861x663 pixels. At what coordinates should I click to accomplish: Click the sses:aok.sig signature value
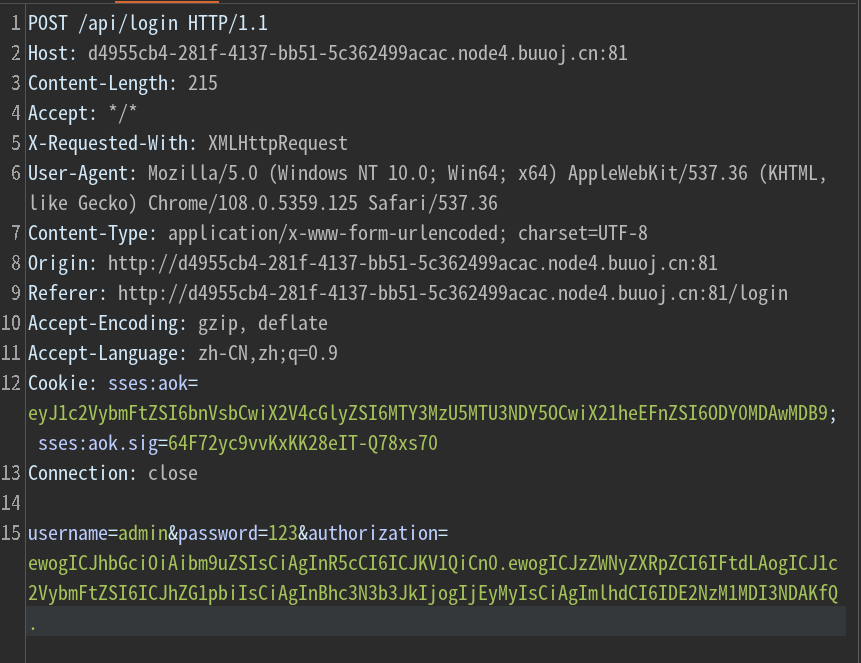tap(302, 443)
